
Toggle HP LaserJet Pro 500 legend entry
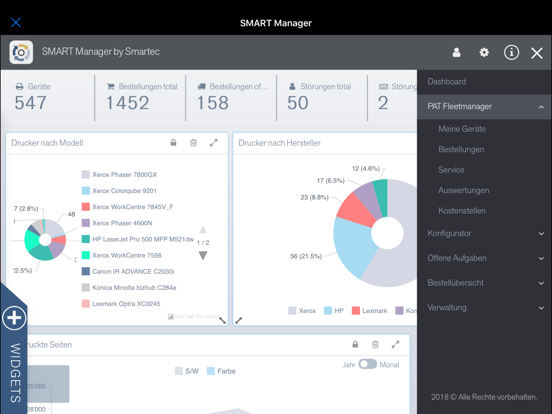pyautogui.click(x=138, y=239)
